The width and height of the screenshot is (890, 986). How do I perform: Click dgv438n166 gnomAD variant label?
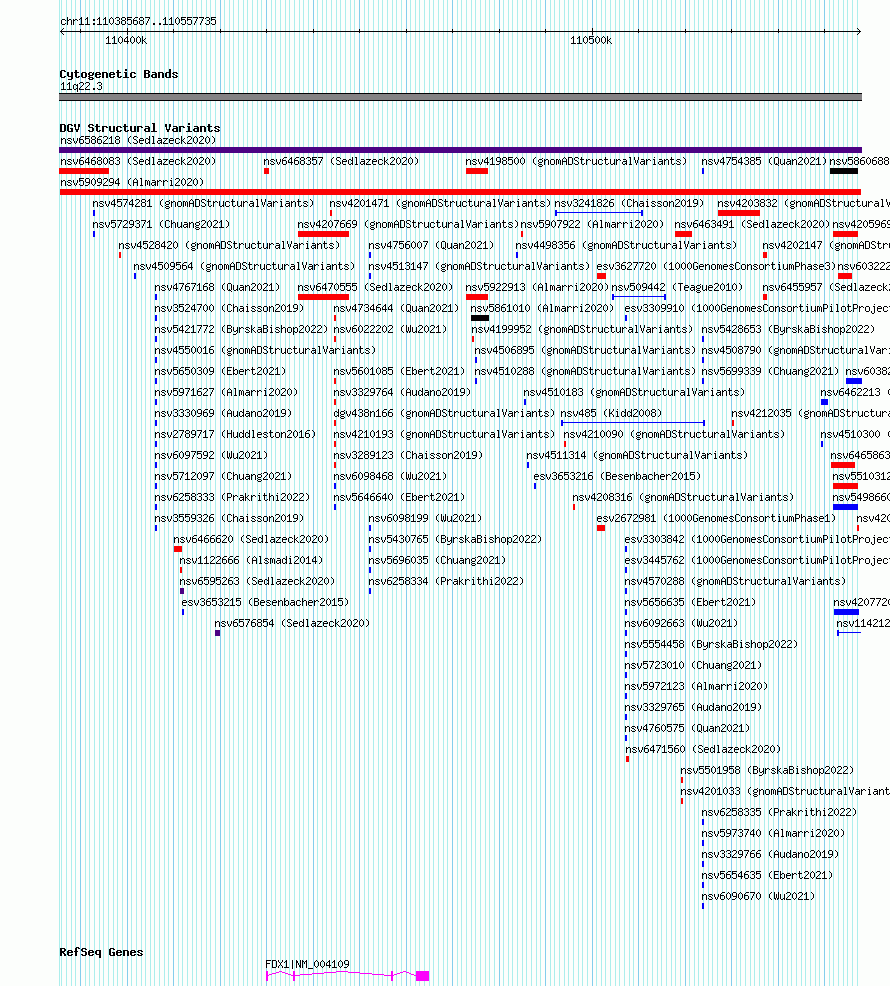coord(443,413)
